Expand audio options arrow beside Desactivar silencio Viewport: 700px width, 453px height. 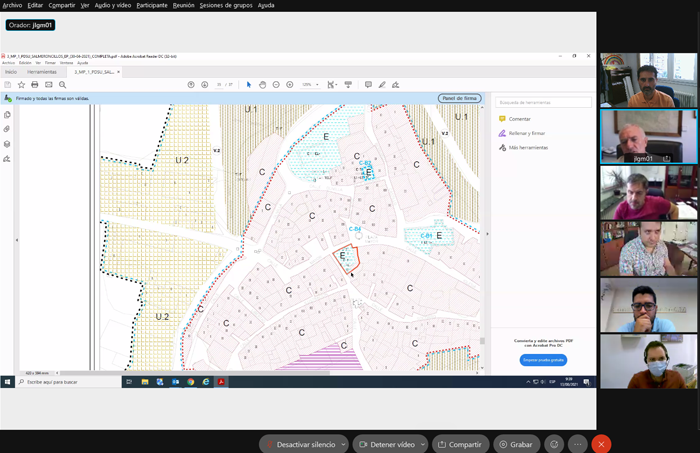(x=343, y=444)
